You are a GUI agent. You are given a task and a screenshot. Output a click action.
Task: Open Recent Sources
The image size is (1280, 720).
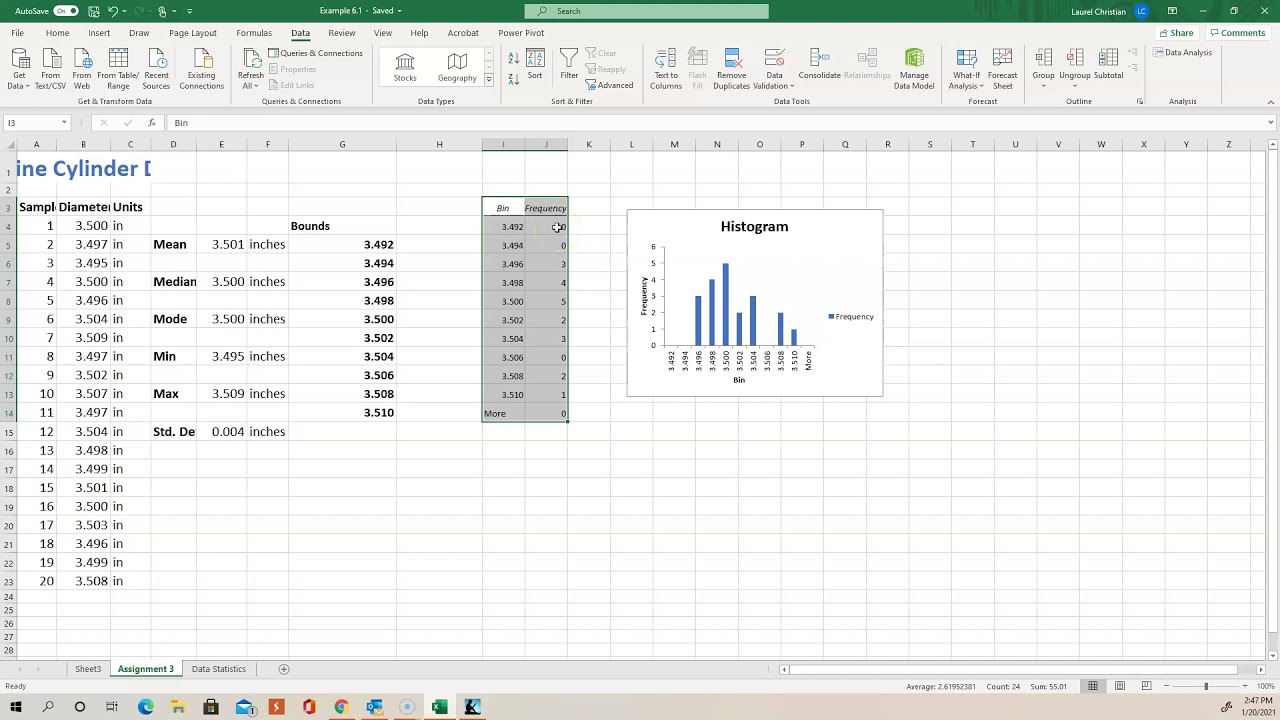pos(156,69)
